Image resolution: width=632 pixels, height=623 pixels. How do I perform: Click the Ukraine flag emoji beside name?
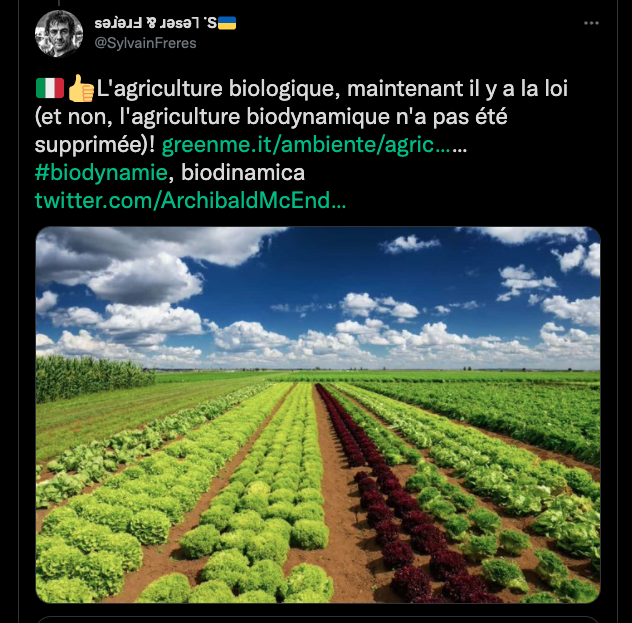227,23
